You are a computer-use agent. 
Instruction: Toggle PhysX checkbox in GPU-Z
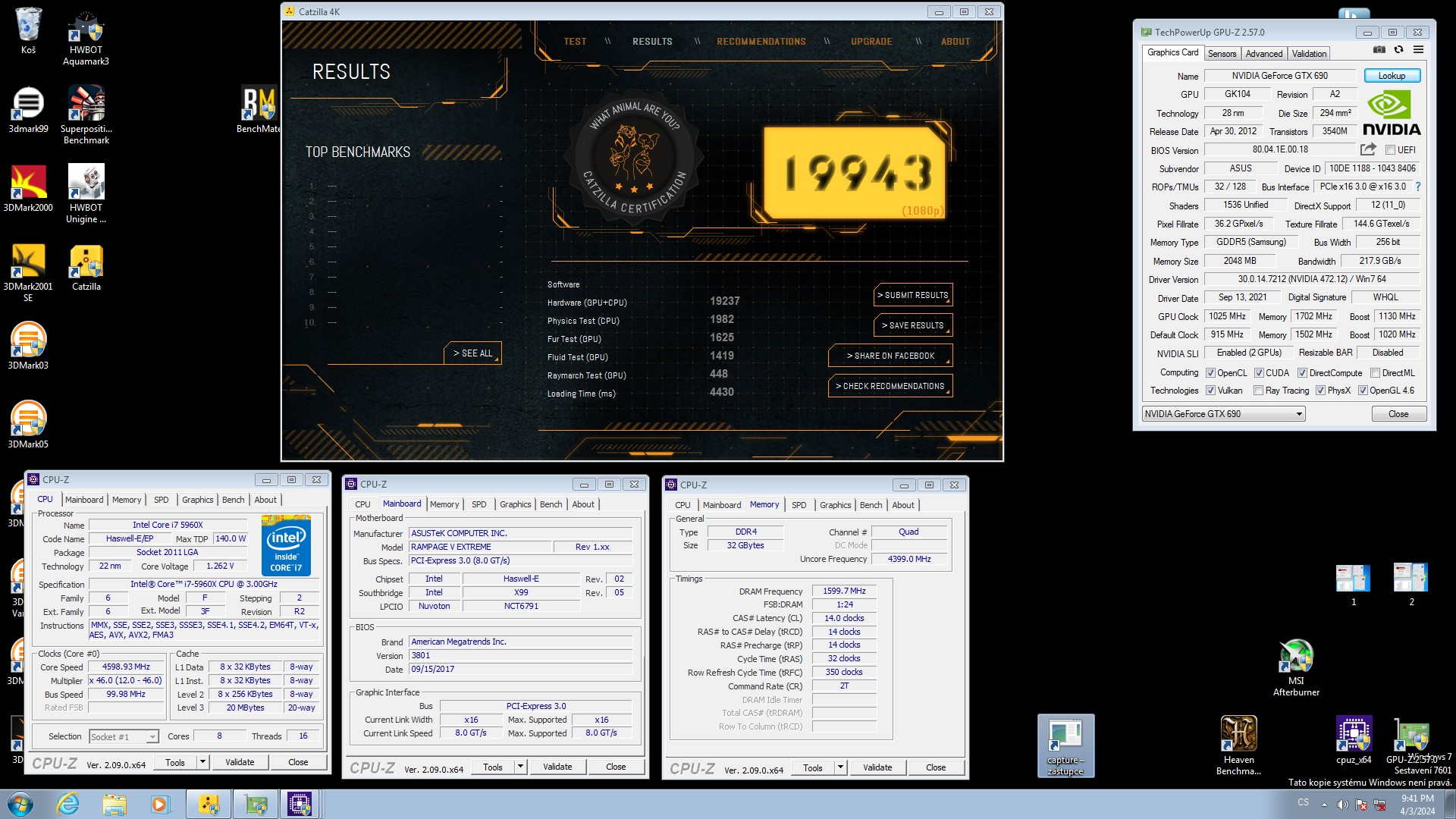click(x=1320, y=391)
